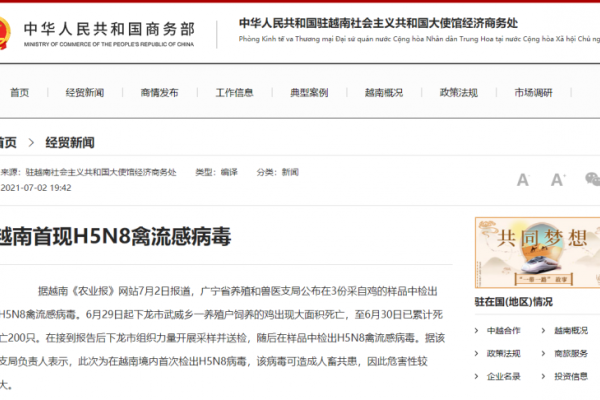Open 商情发布 navigation tab
This screenshot has height=400, width=600.
coord(160,93)
